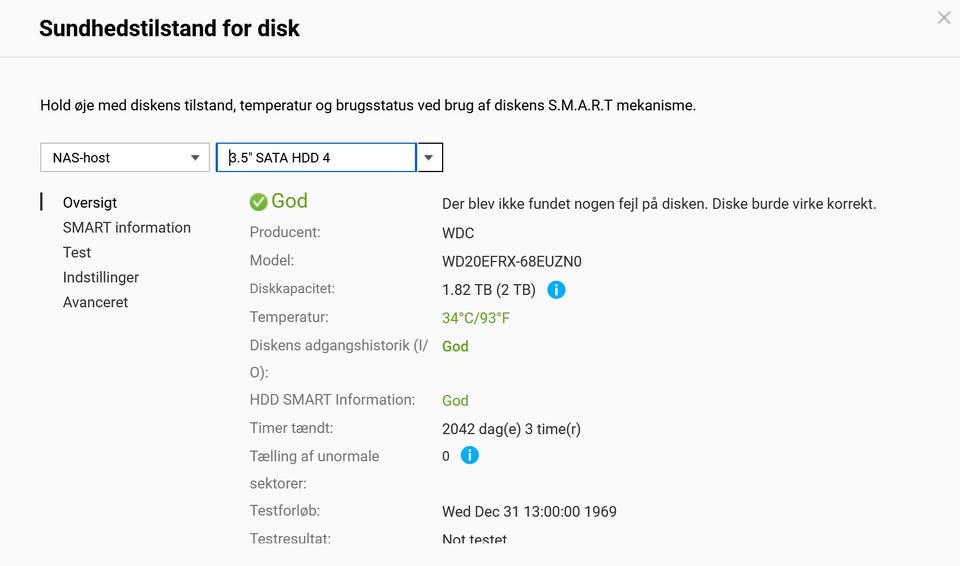This screenshot has height=566, width=960.
Task: Click the 3.5" SATA HDD 4 field
Action: [x=315, y=158]
